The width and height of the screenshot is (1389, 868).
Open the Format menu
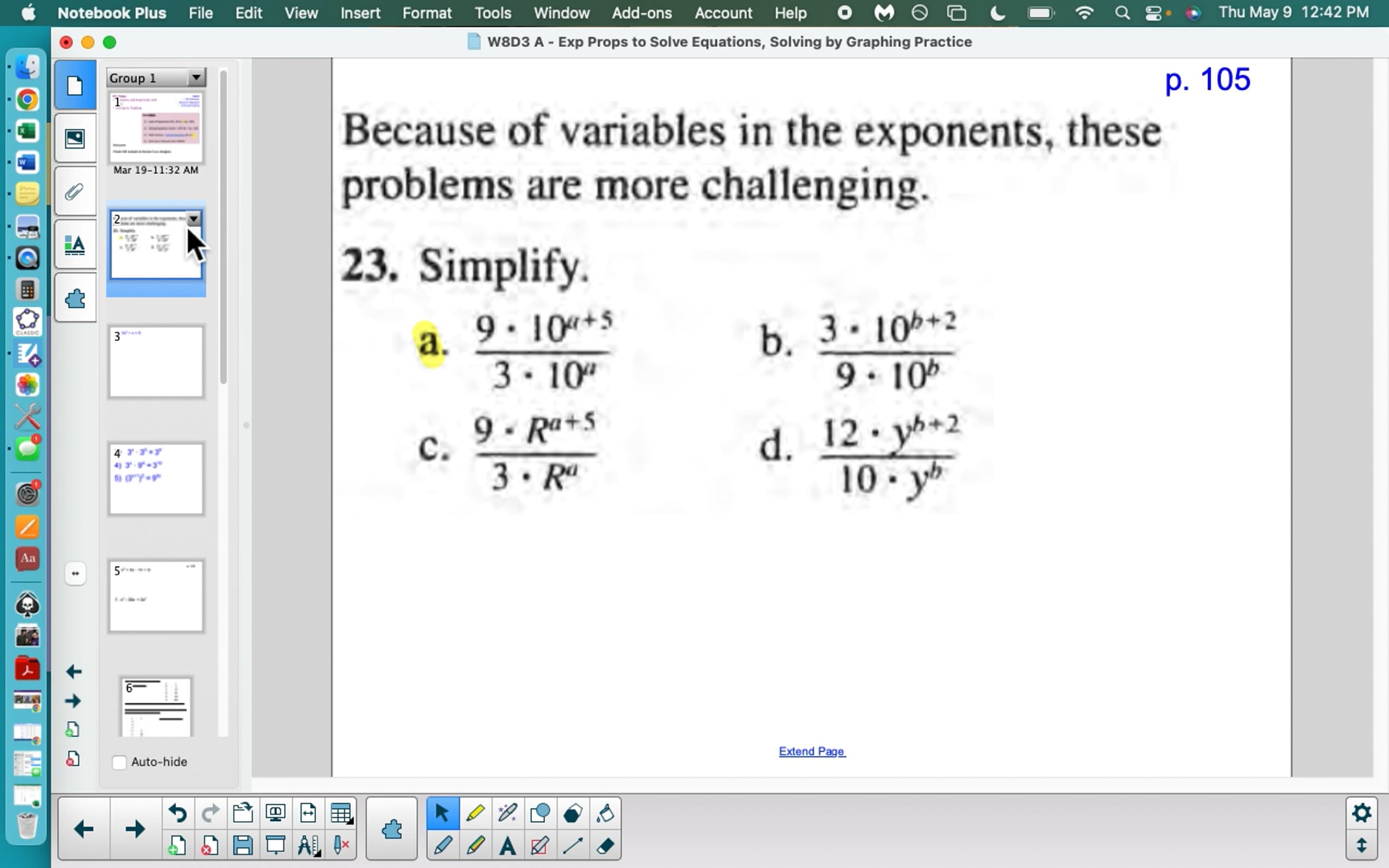[x=427, y=13]
